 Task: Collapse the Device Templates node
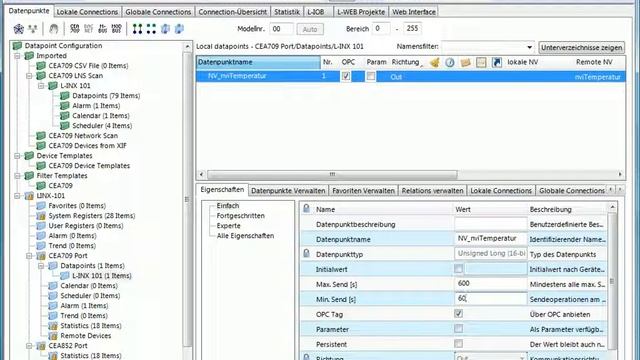click(x=17, y=156)
